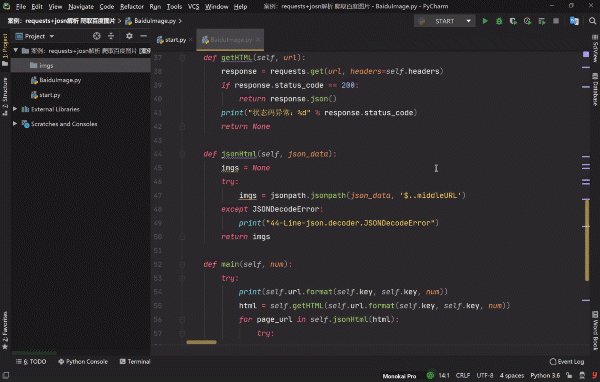Toggle the Favorites tool window

pyautogui.click(x=5, y=330)
